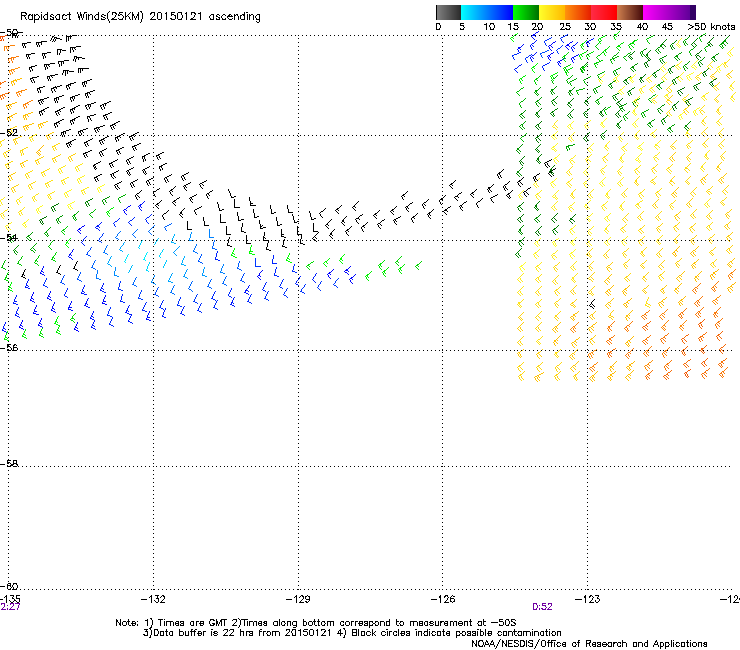Click the '-60' latitude axis label
The image size is (740, 650).
[x=9, y=586]
